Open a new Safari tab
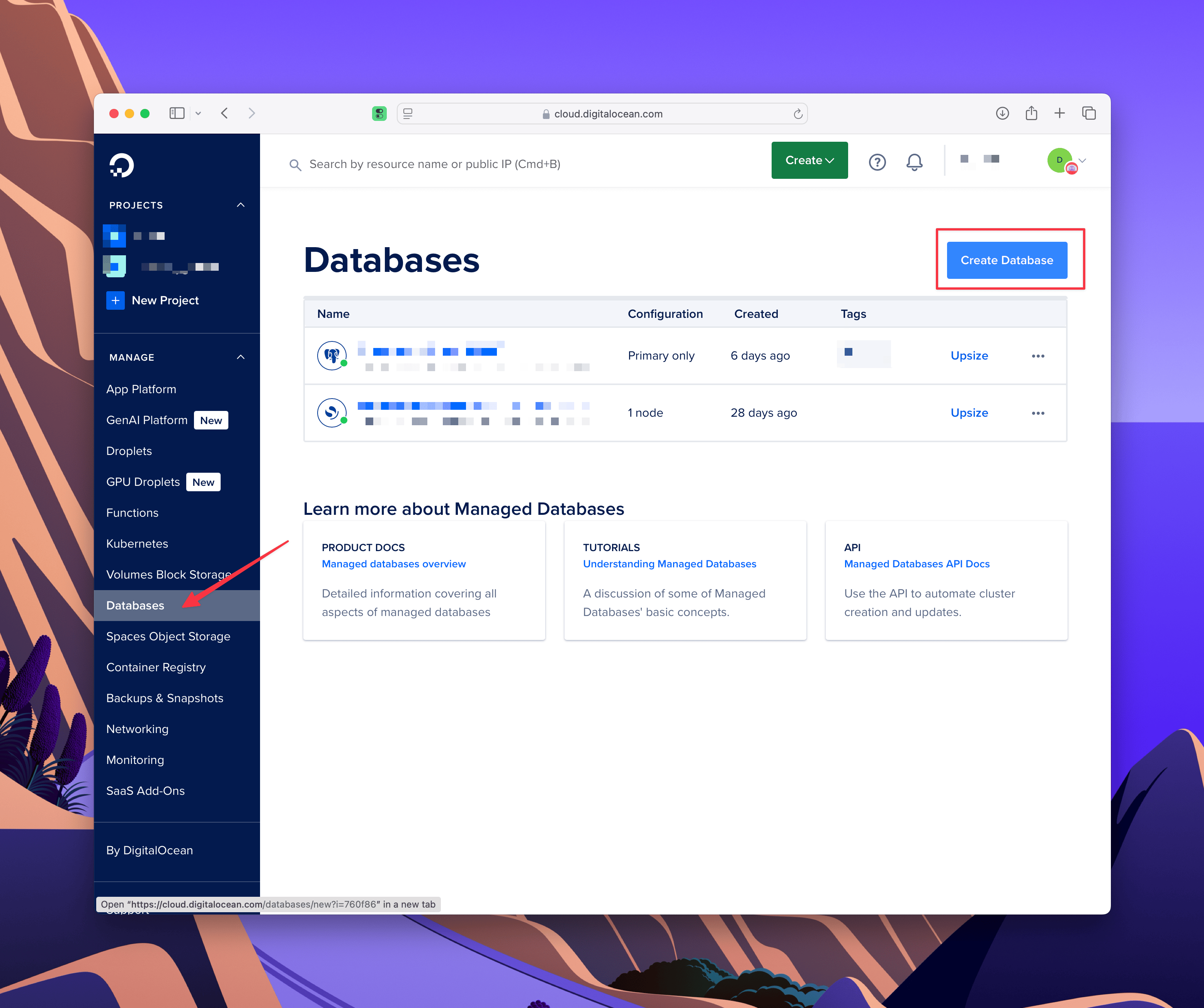This screenshot has height=1008, width=1204. click(1059, 114)
